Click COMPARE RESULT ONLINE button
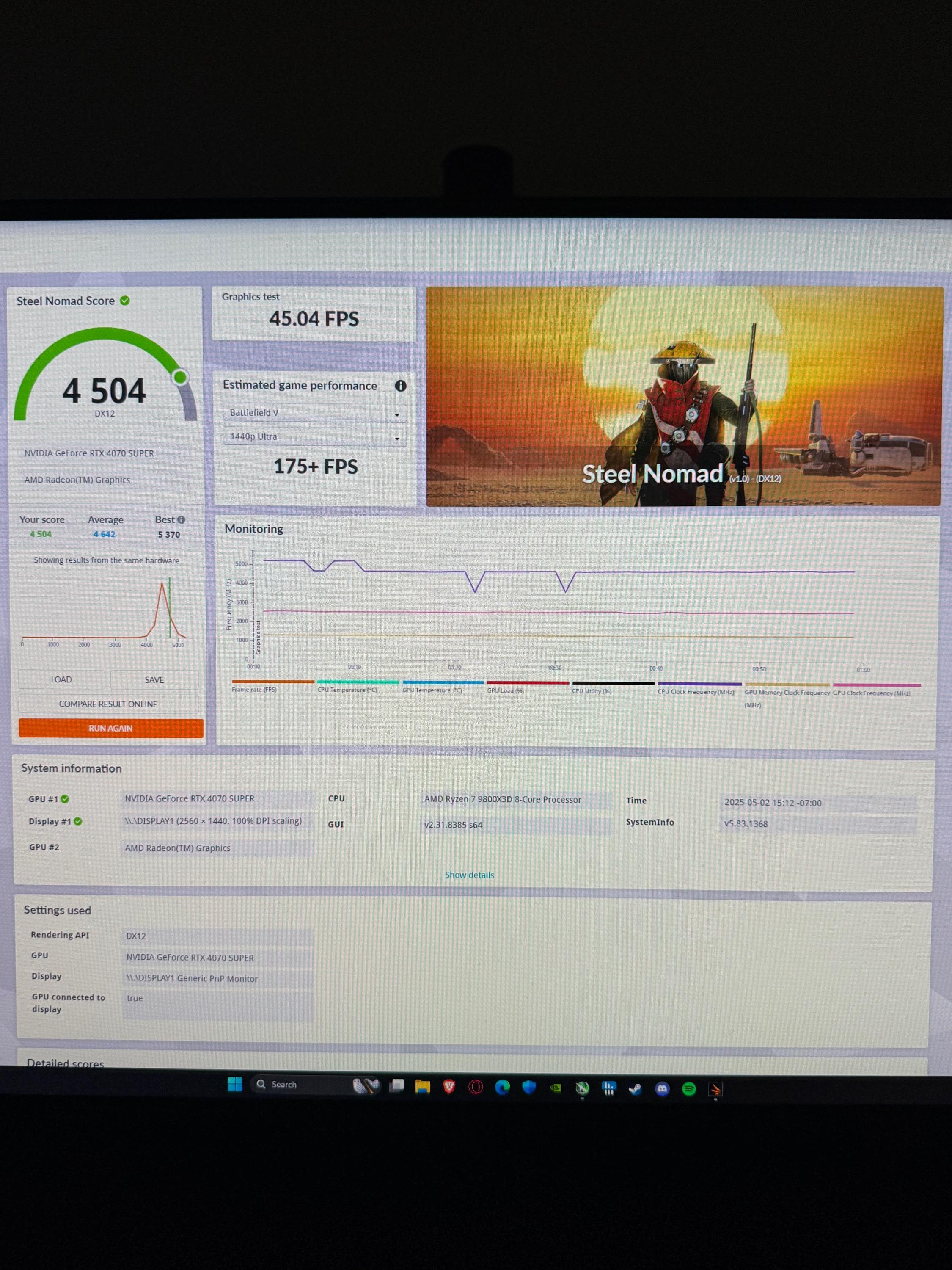This screenshot has width=952, height=1270. click(108, 704)
